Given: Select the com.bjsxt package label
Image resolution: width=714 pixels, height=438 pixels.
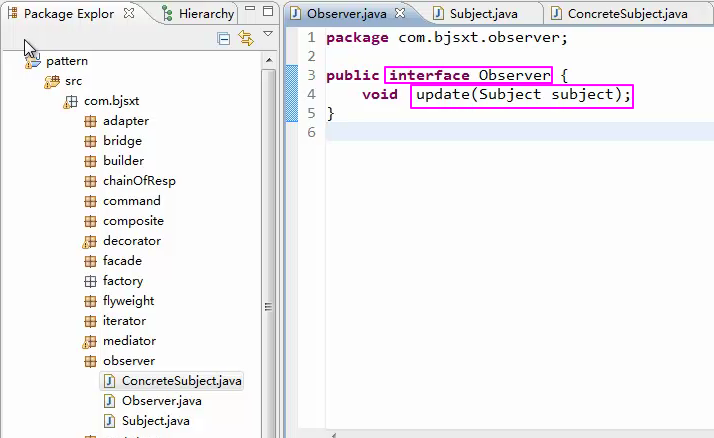Looking at the screenshot, I should point(112,101).
